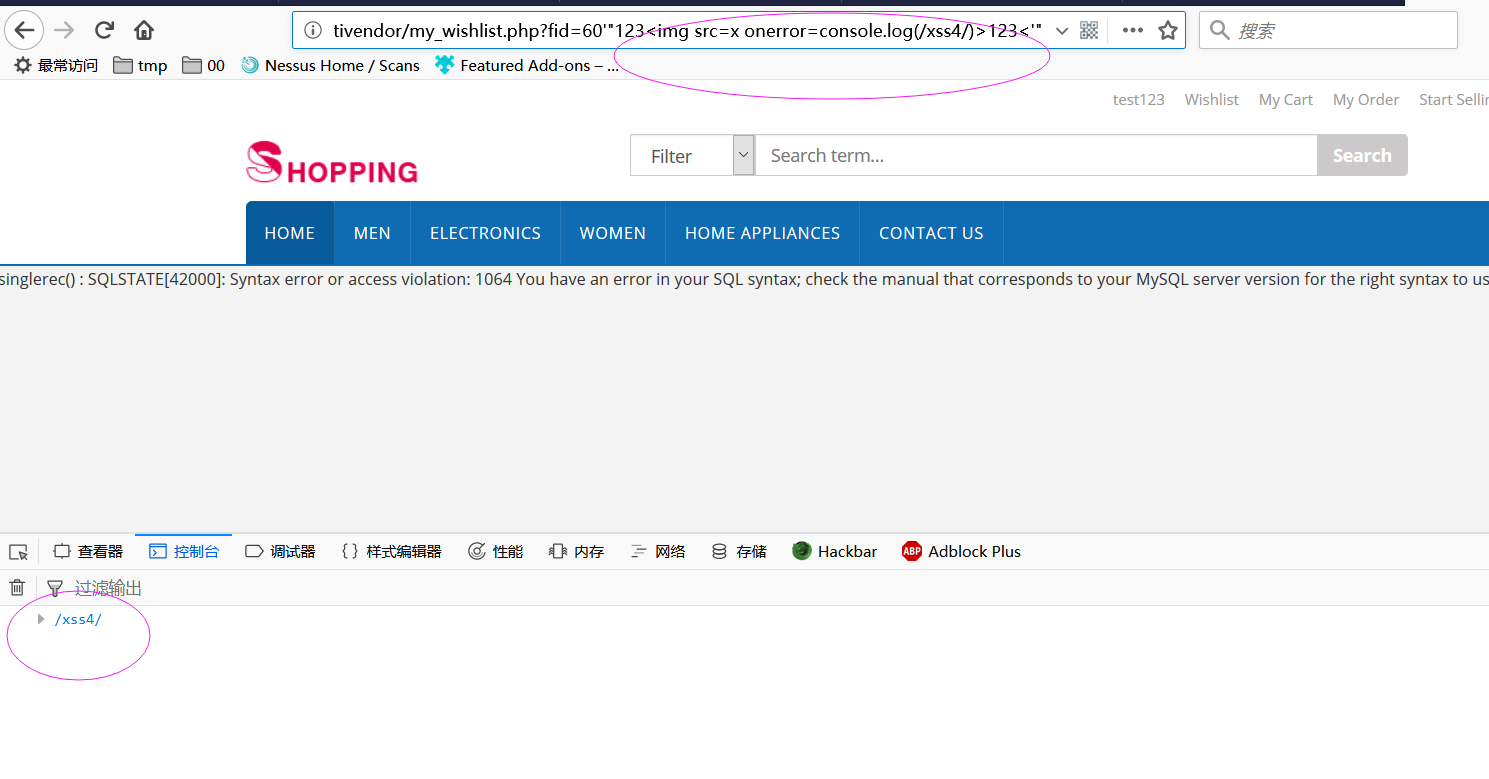Switch to the 查看器 inspector tab
This screenshot has width=1489, height=779.
pos(88,552)
